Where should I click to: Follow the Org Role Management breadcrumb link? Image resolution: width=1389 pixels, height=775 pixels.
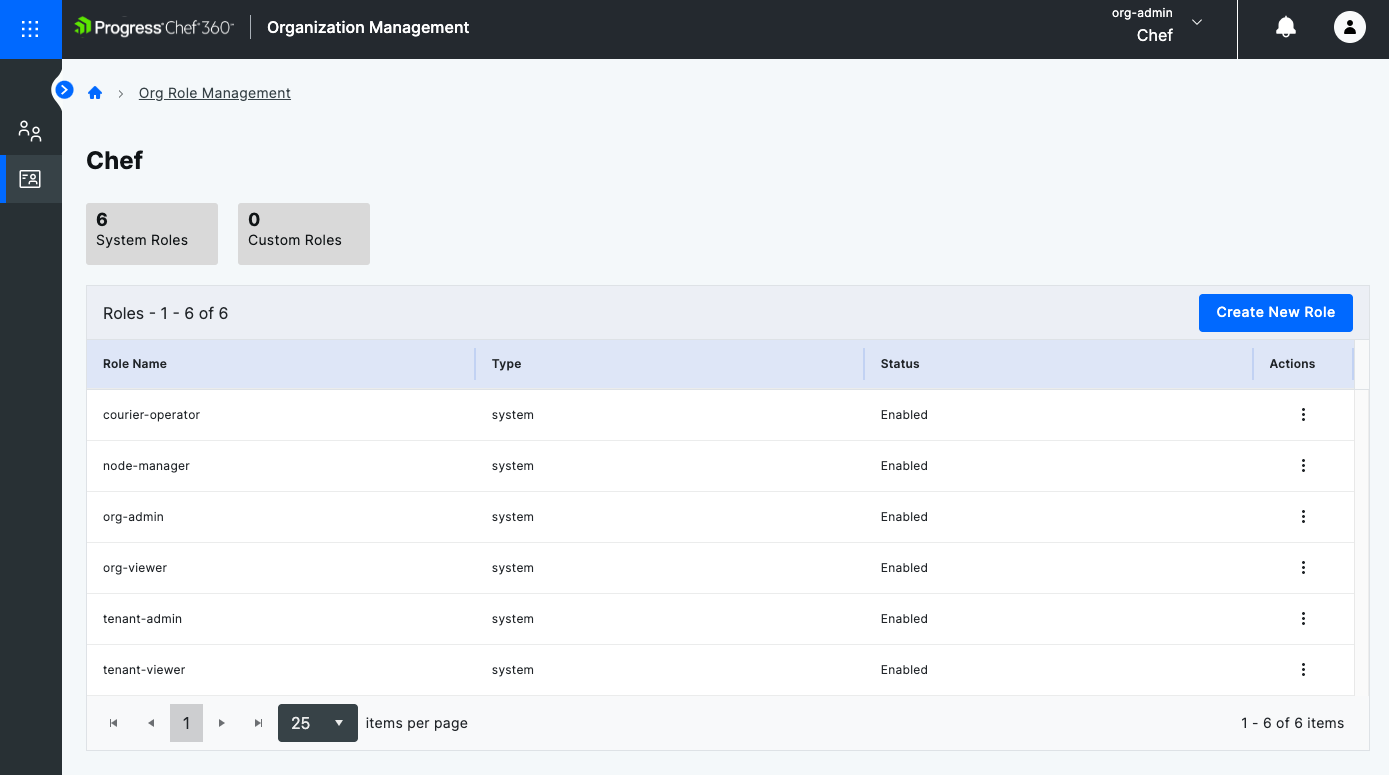[214, 92]
